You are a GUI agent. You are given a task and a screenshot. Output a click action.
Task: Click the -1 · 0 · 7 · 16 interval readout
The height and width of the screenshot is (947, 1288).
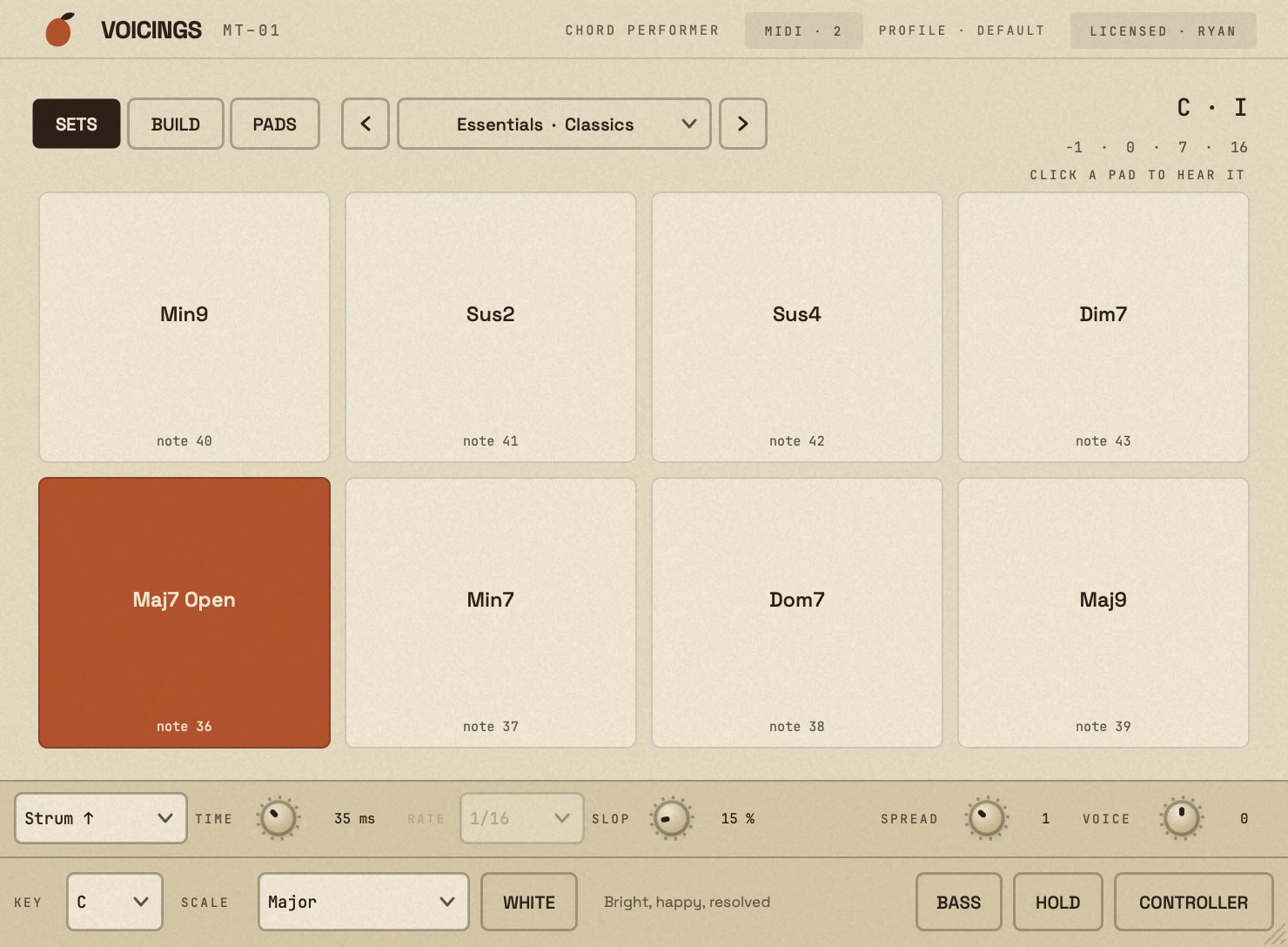click(1157, 147)
